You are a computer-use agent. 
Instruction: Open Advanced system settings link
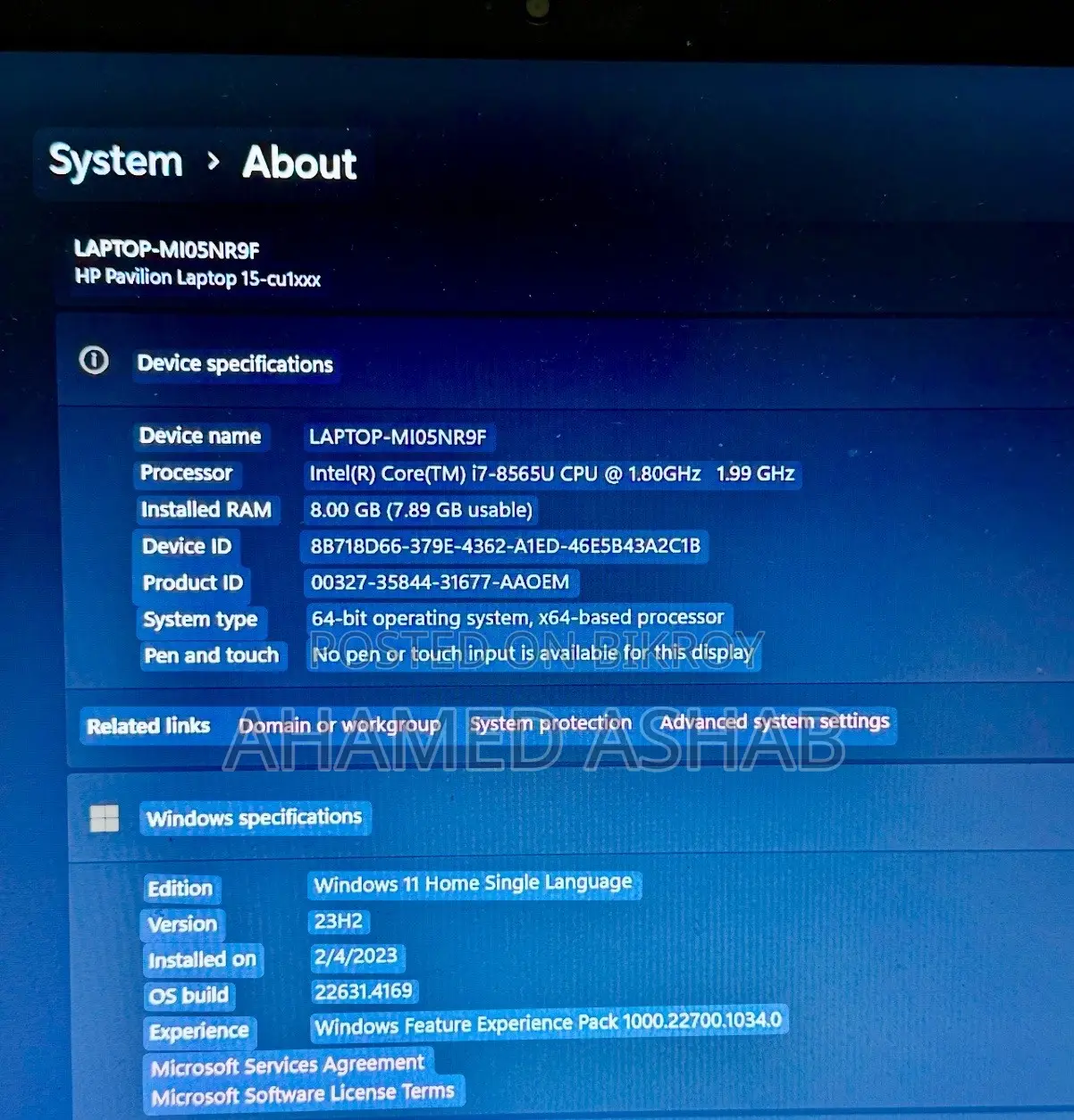coord(775,722)
